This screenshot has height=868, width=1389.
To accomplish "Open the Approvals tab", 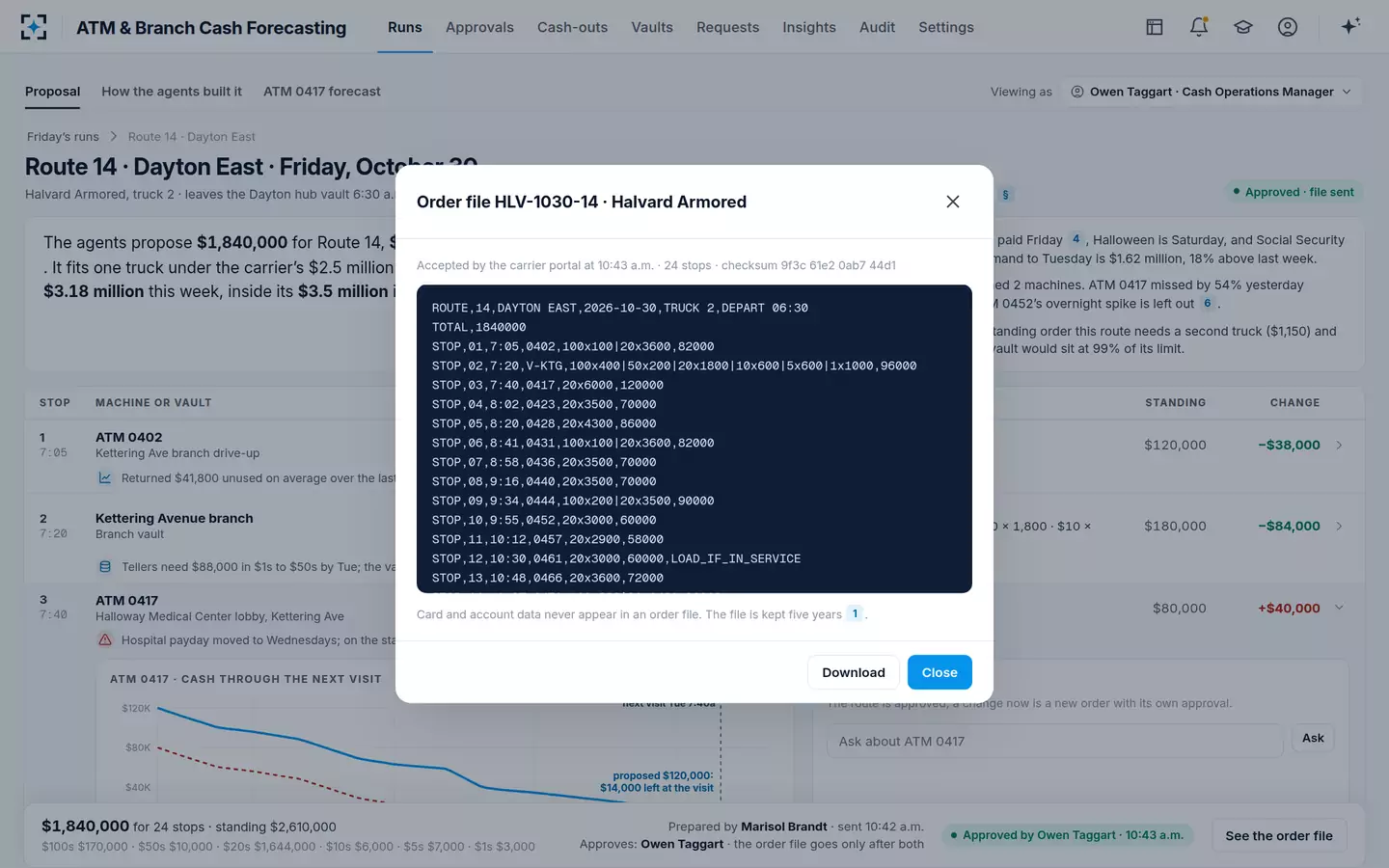I will point(479,27).
